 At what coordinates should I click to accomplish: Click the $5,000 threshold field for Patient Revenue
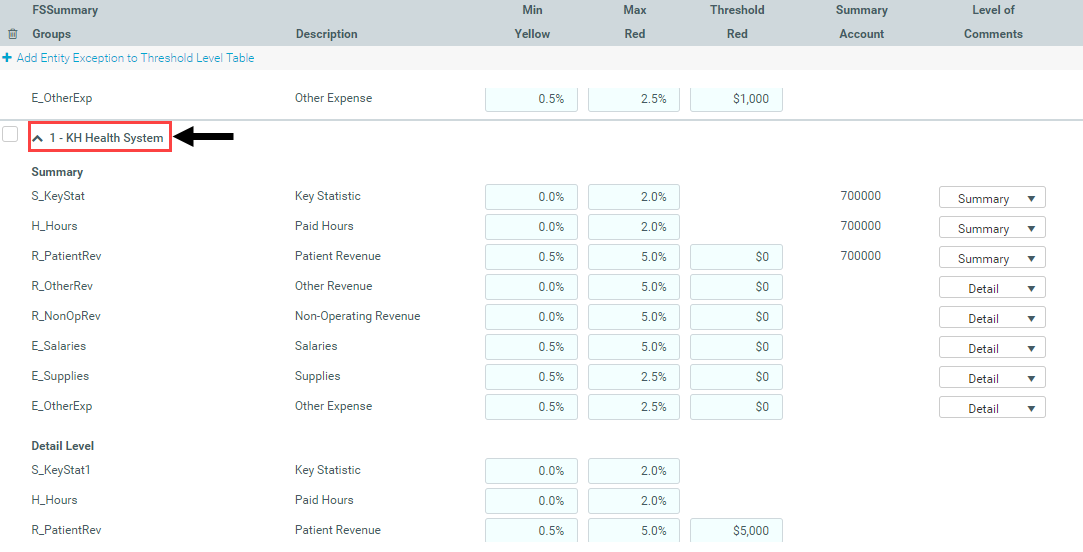tap(736, 531)
